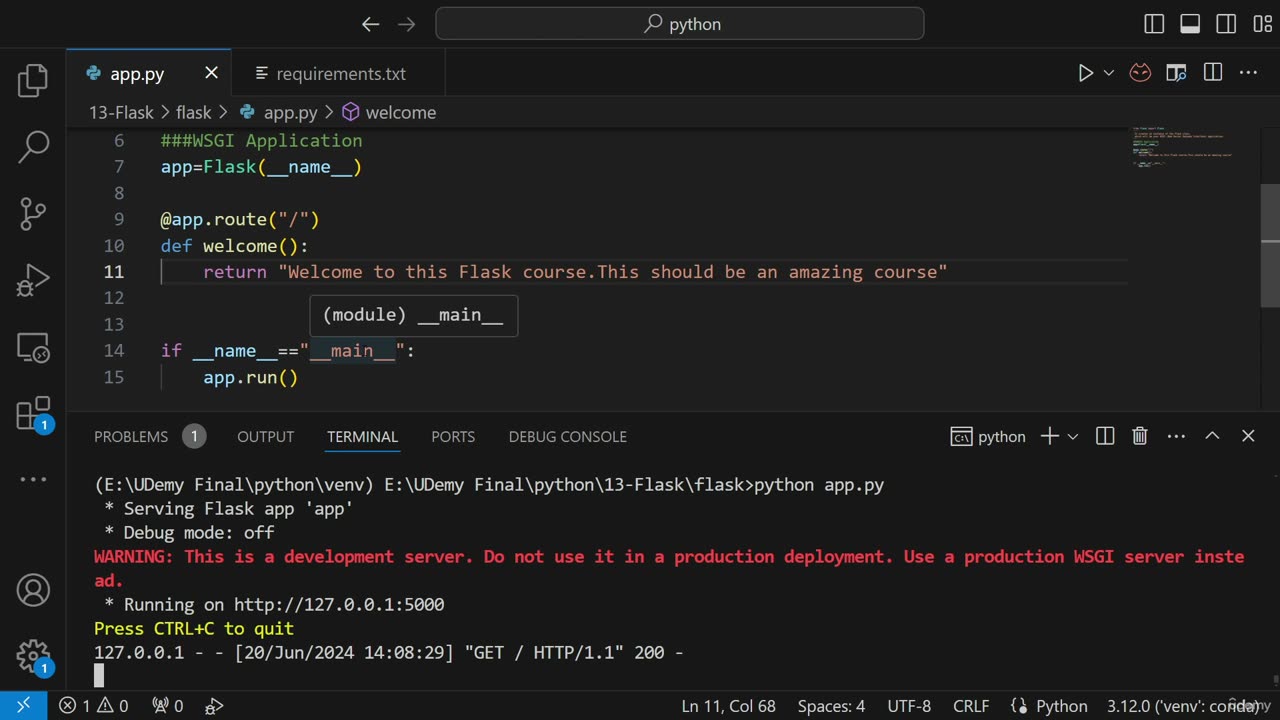Click the debug launch icon in status bar
The image size is (1280, 720).
[x=214, y=706]
